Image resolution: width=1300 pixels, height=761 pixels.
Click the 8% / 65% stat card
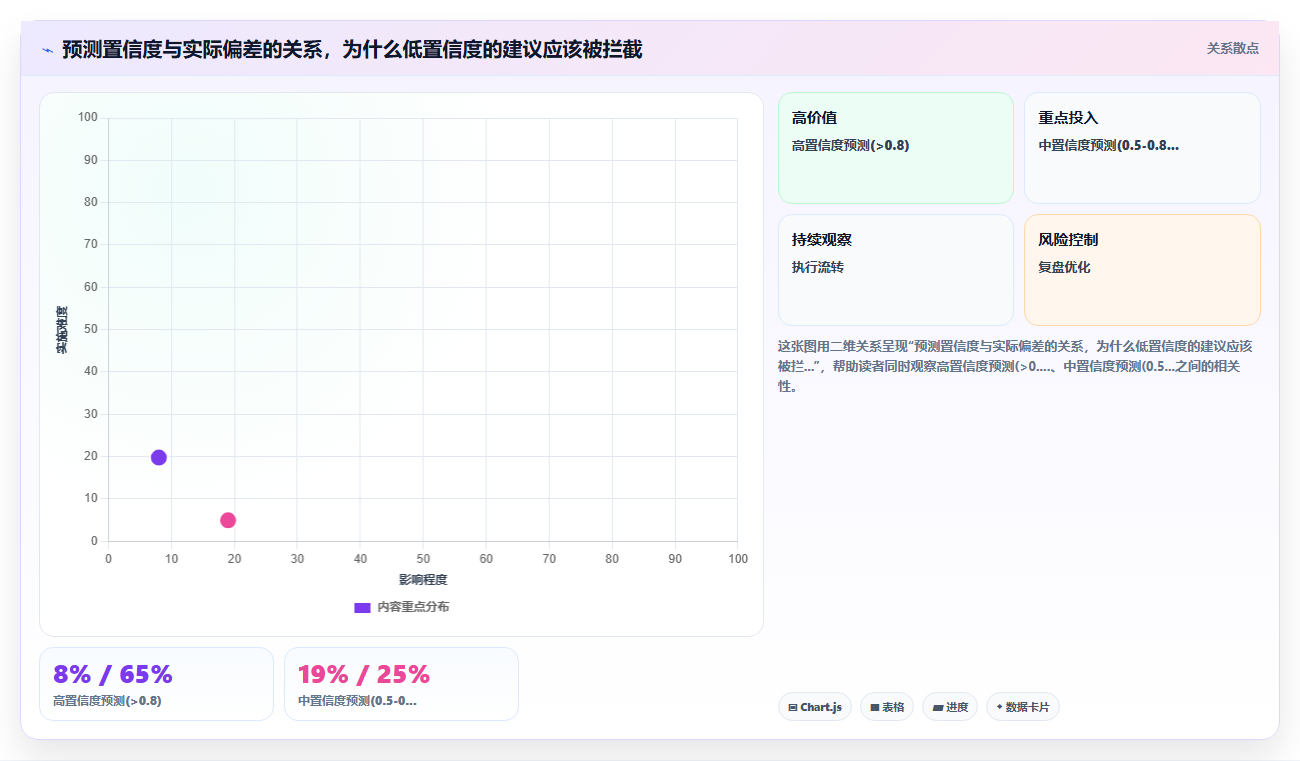[x=156, y=684]
